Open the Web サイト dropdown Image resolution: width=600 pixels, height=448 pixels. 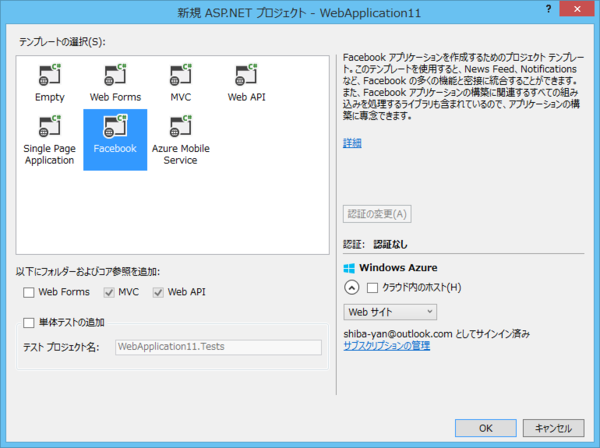(x=390, y=312)
